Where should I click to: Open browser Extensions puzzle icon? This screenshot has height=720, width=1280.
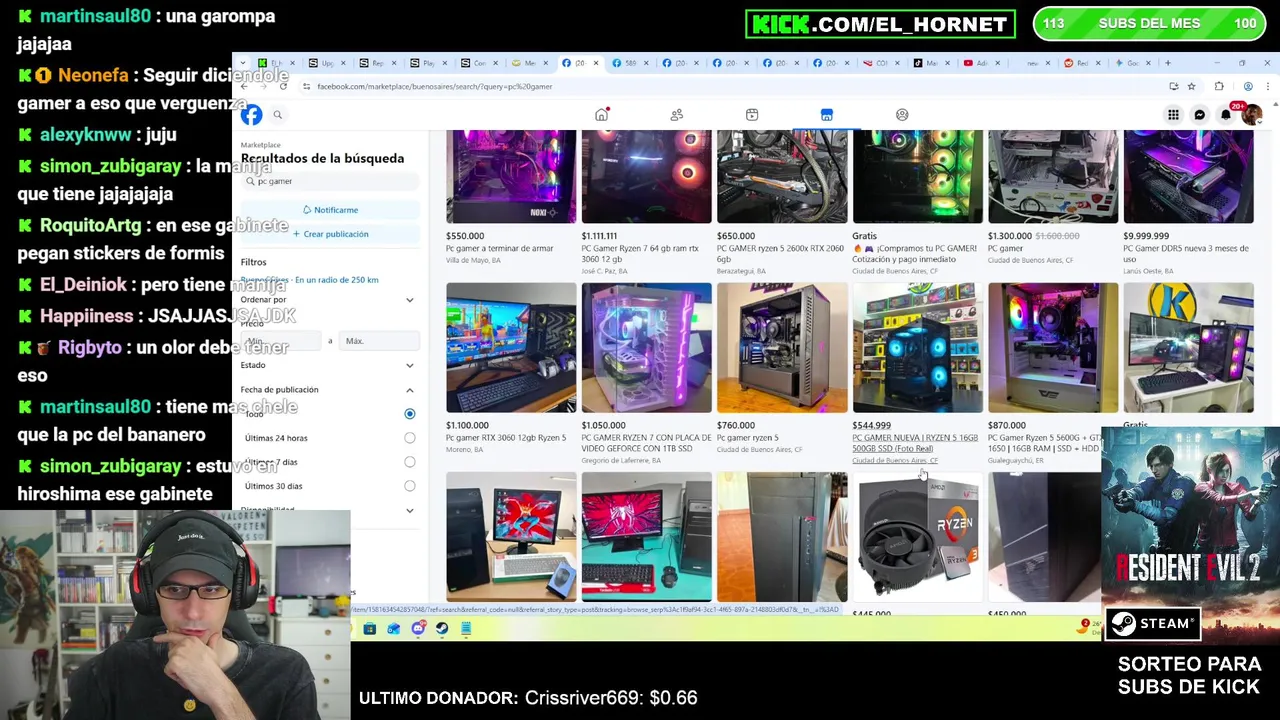pyautogui.click(x=1218, y=87)
